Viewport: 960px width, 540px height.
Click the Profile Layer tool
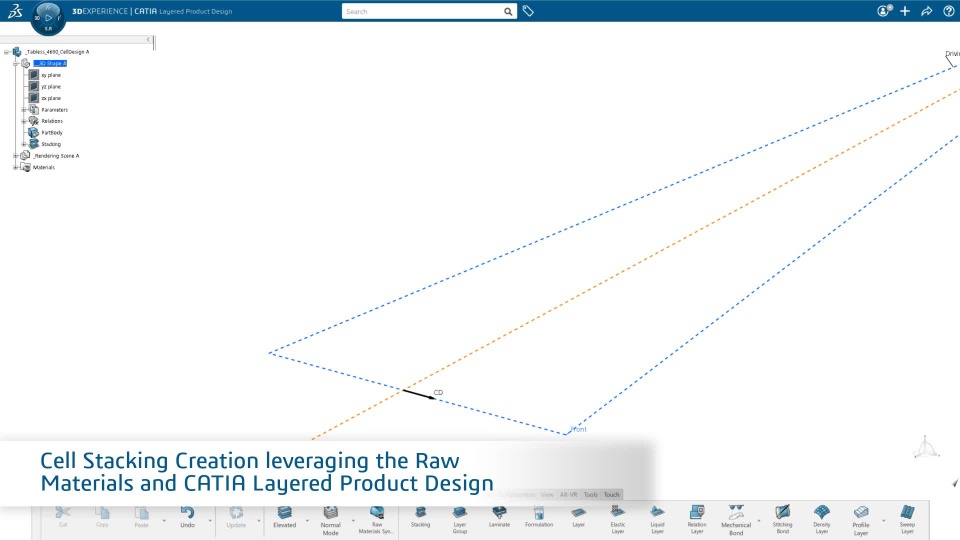[x=861, y=520]
